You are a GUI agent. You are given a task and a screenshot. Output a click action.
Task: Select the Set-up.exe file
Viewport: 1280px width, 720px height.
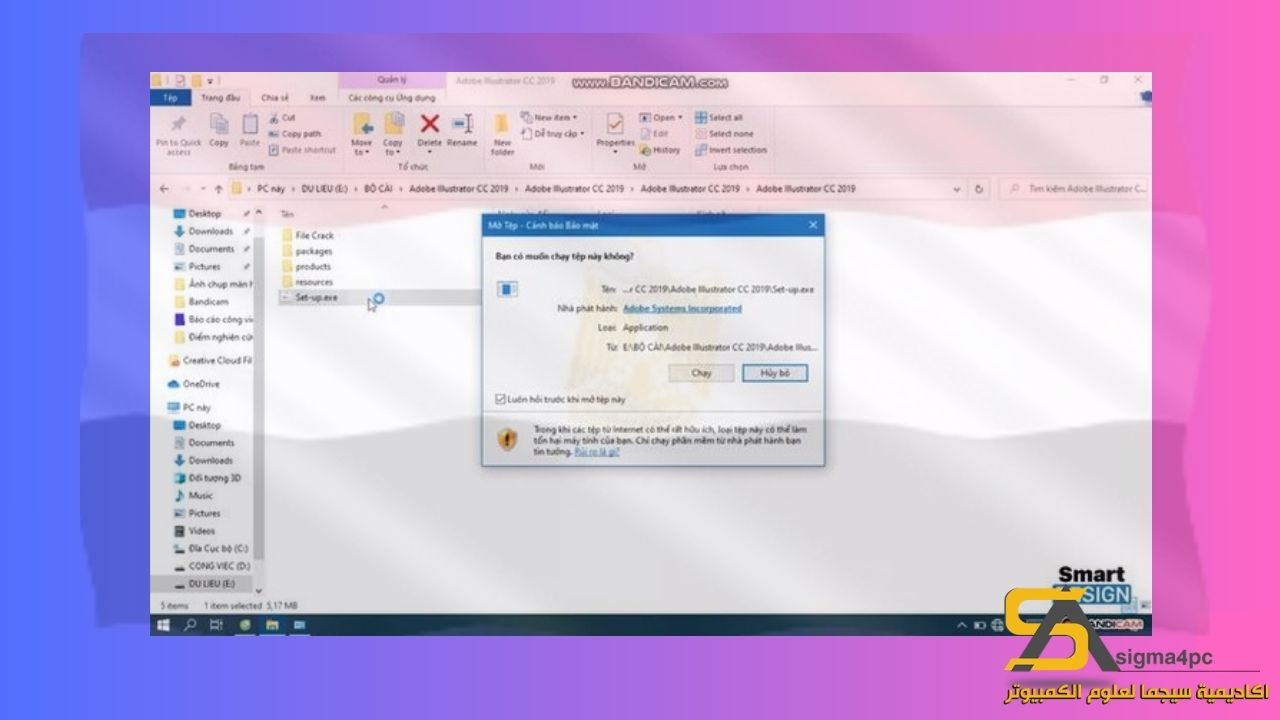309,297
